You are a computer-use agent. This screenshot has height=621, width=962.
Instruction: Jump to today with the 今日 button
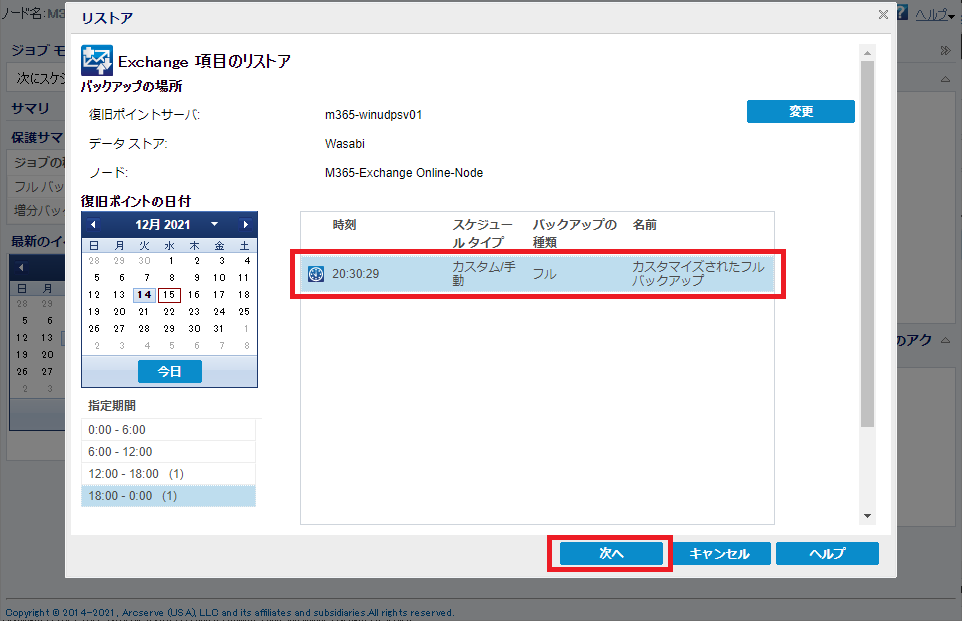tap(169, 371)
